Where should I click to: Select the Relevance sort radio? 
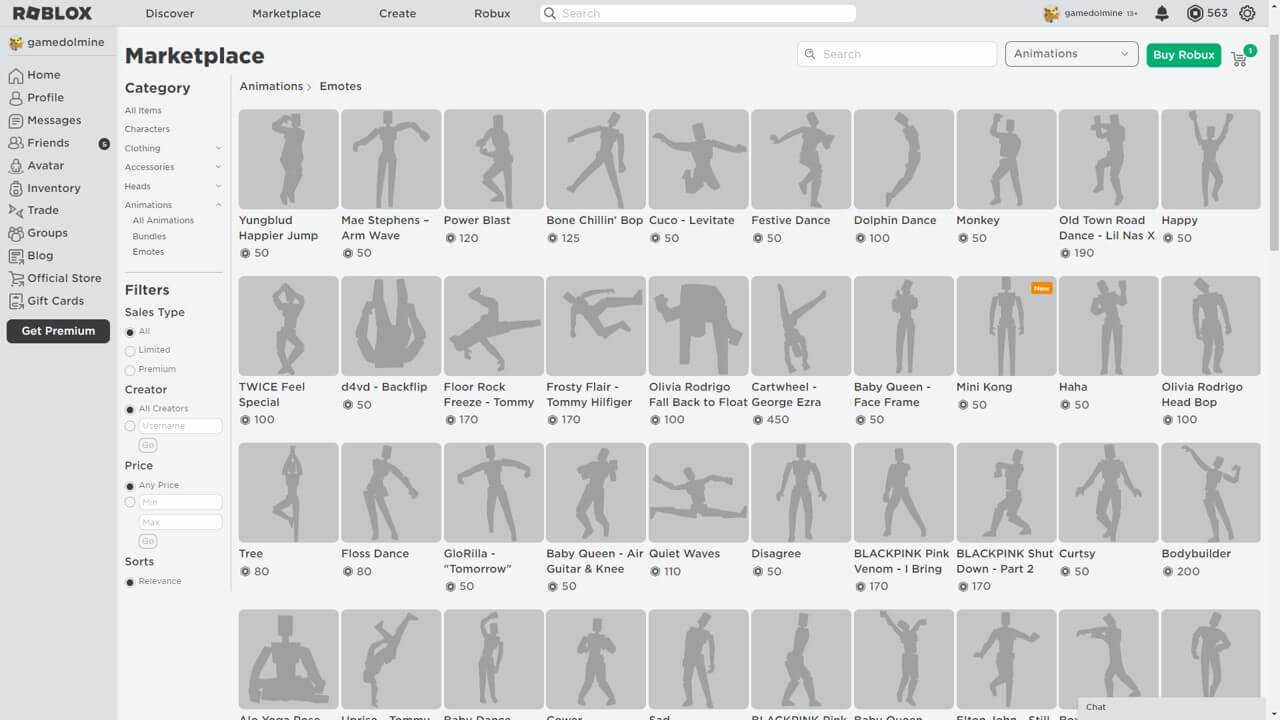[130, 582]
